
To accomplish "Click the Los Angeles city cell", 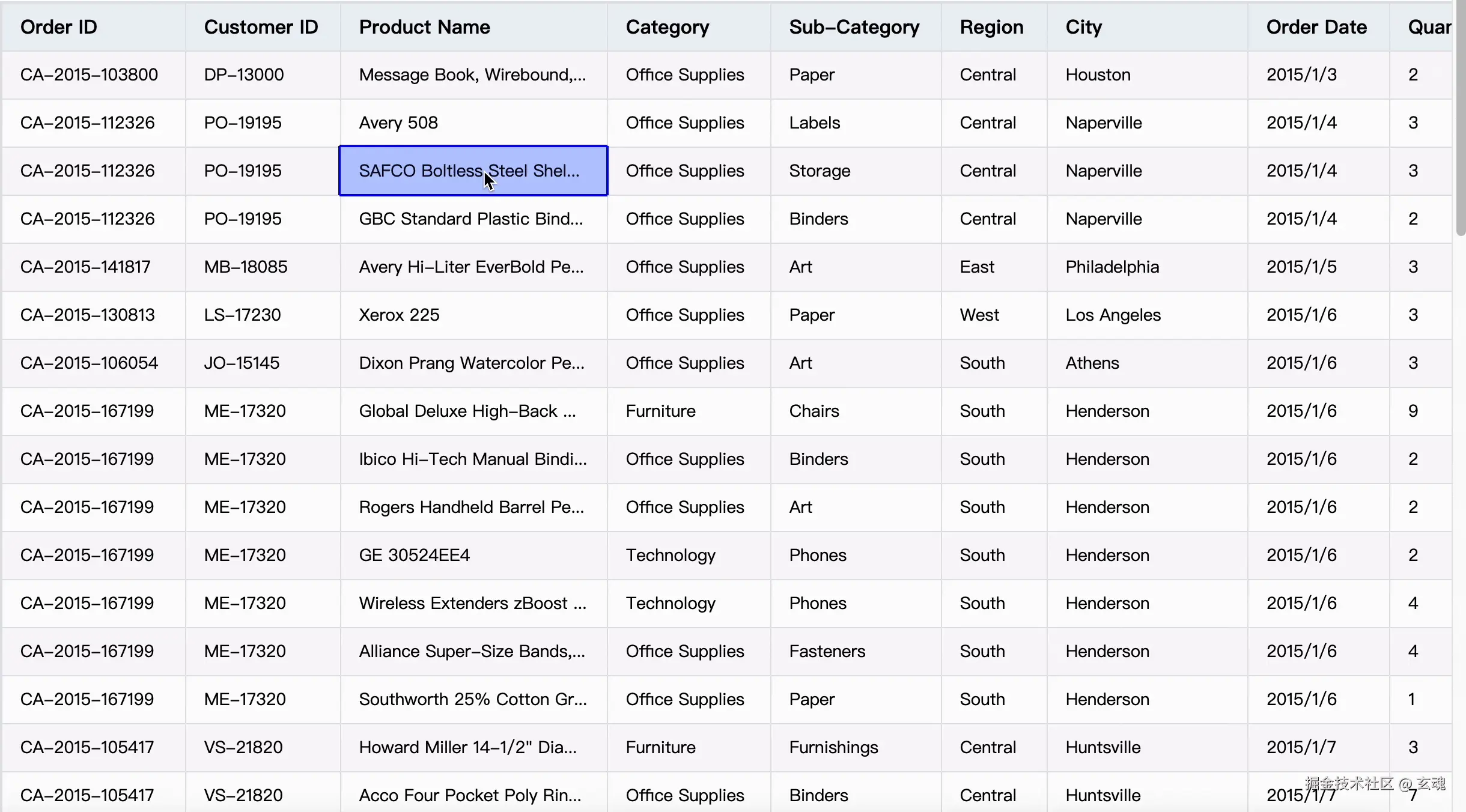I will pos(1113,315).
